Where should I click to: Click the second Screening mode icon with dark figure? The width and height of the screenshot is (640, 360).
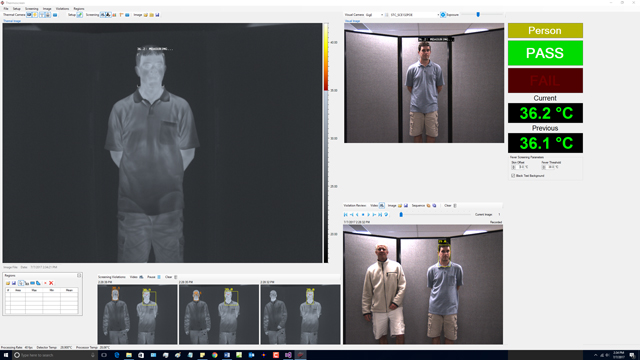(x=108, y=15)
